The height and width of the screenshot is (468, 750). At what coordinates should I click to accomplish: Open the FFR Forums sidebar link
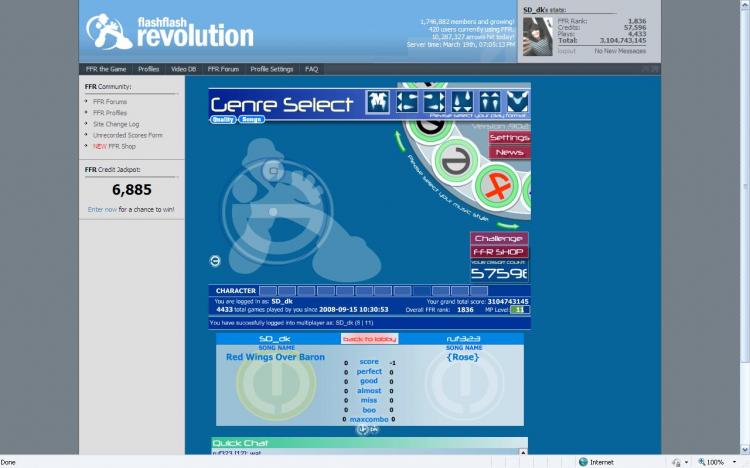click(x=110, y=102)
